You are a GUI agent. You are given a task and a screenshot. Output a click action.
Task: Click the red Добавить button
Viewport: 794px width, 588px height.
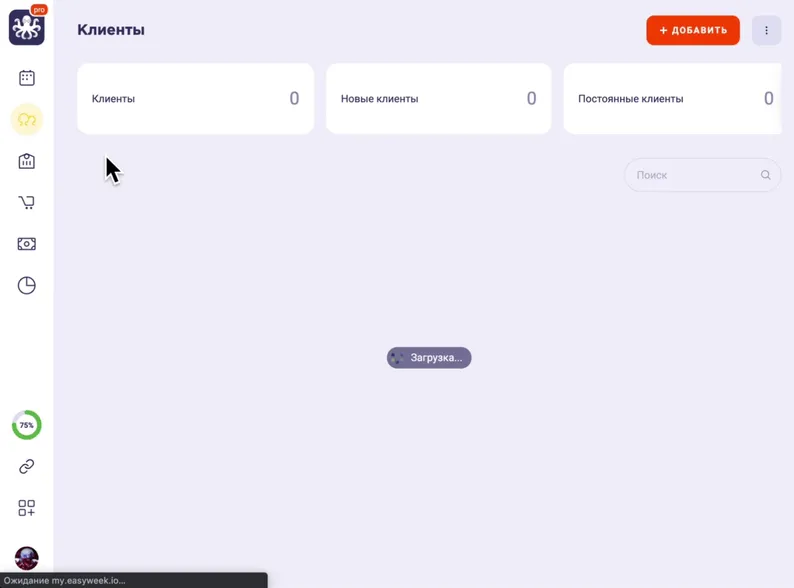click(x=693, y=30)
